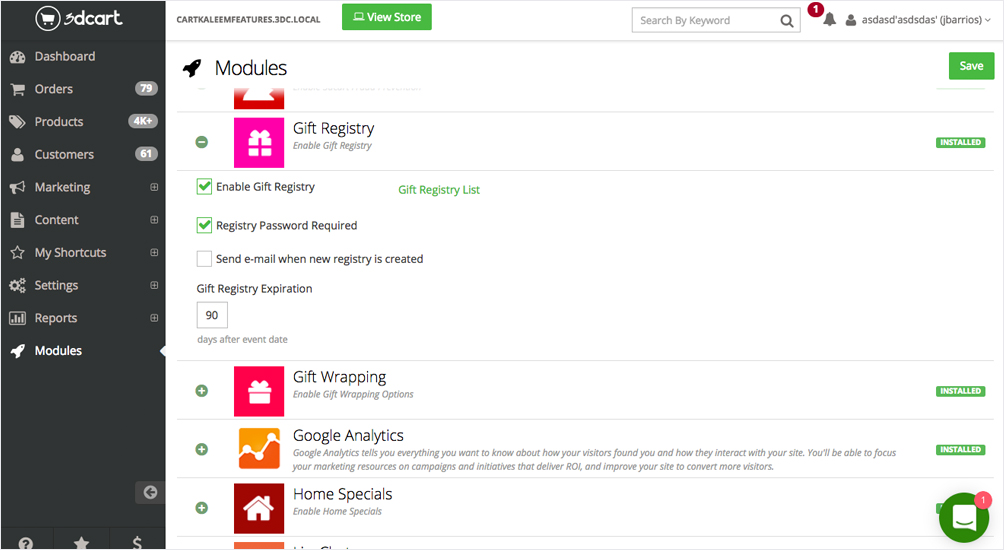Enable Send e-mail when new registry is created
This screenshot has height=550, width=1008.
tap(204, 259)
